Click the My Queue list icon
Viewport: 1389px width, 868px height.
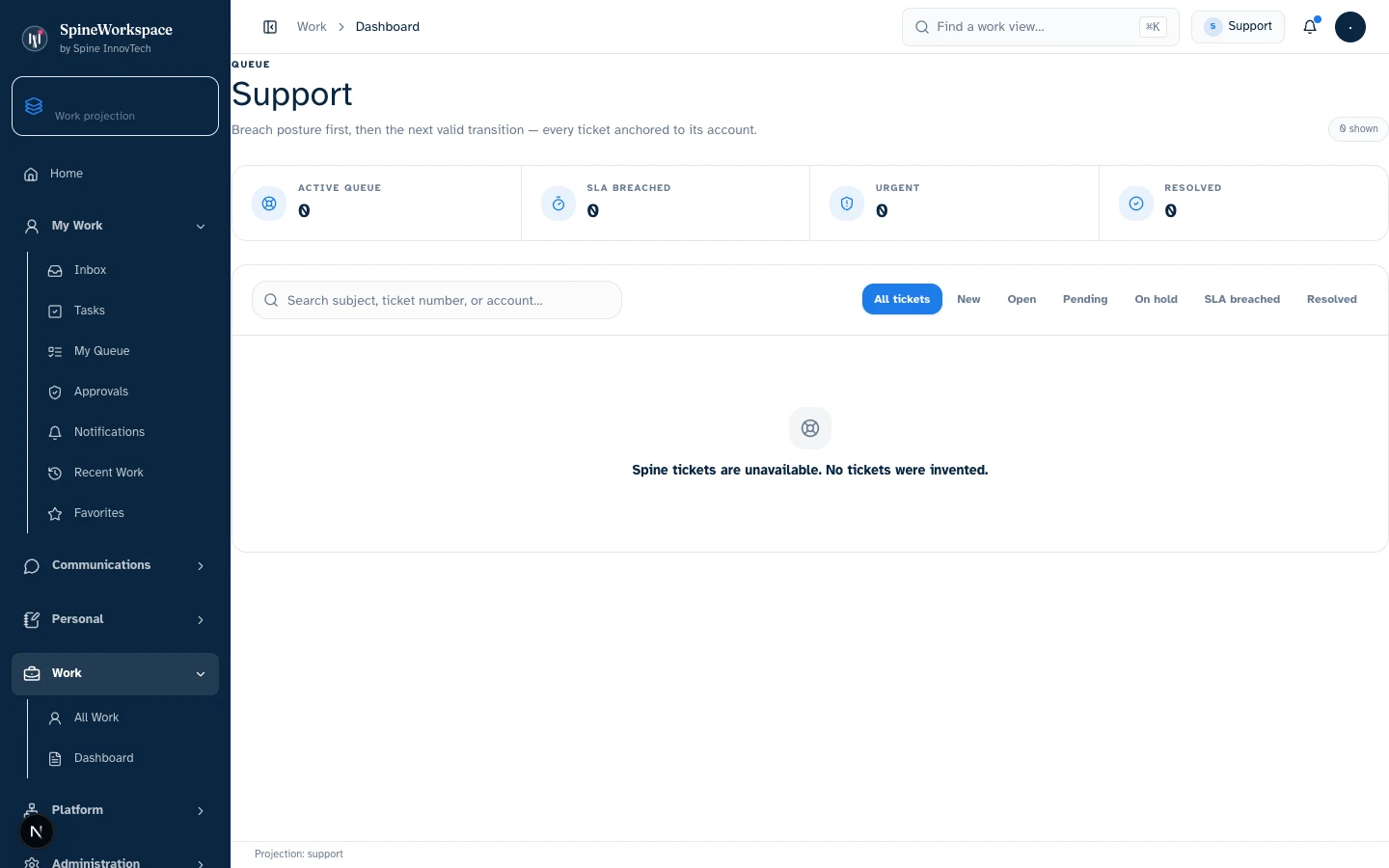click(x=55, y=352)
